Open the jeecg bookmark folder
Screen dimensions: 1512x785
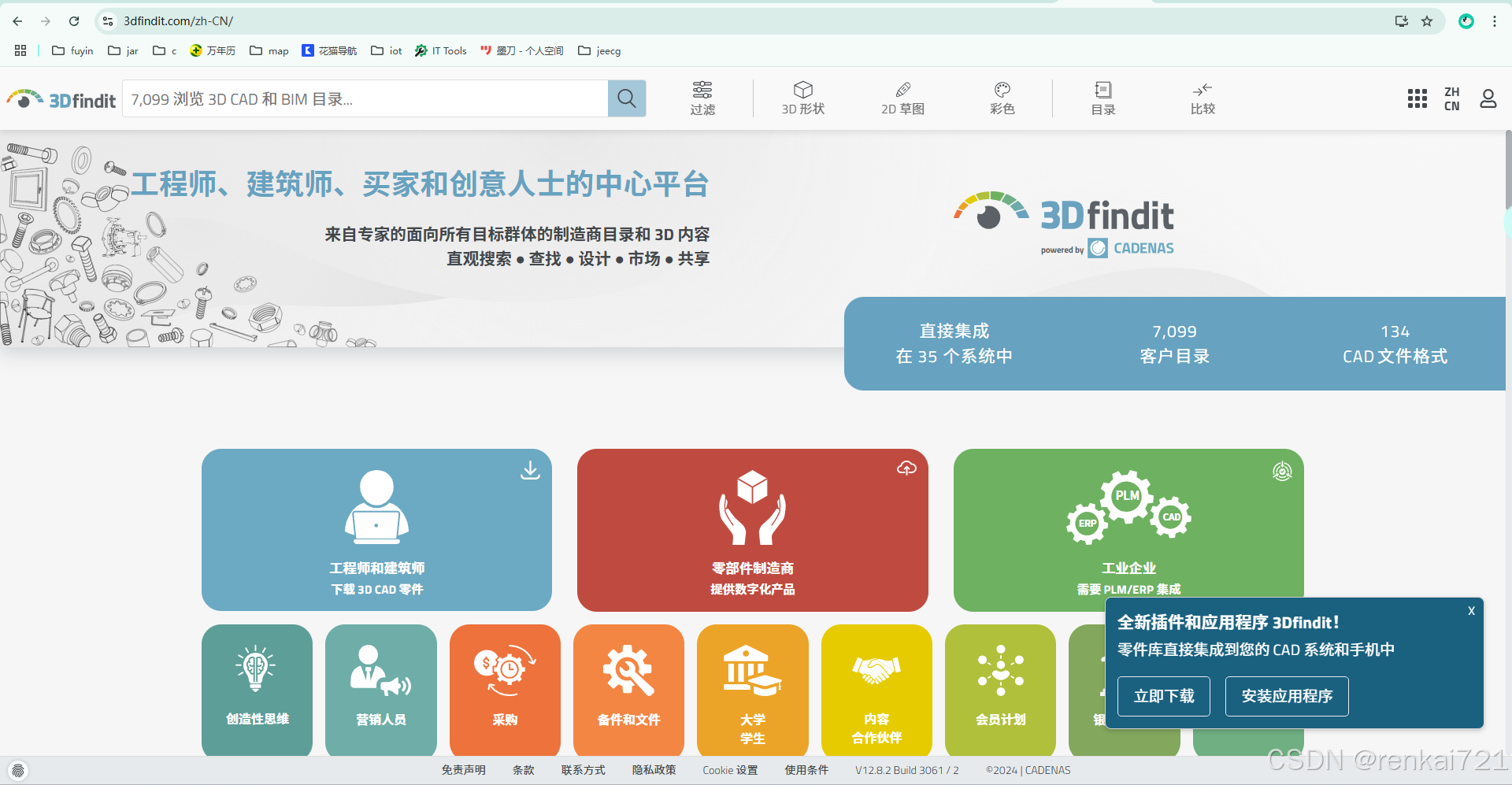click(599, 50)
